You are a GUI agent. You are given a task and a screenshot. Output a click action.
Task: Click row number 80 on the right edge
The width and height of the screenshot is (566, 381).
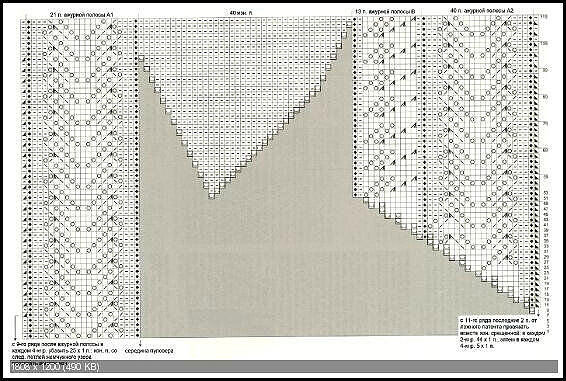(545, 96)
